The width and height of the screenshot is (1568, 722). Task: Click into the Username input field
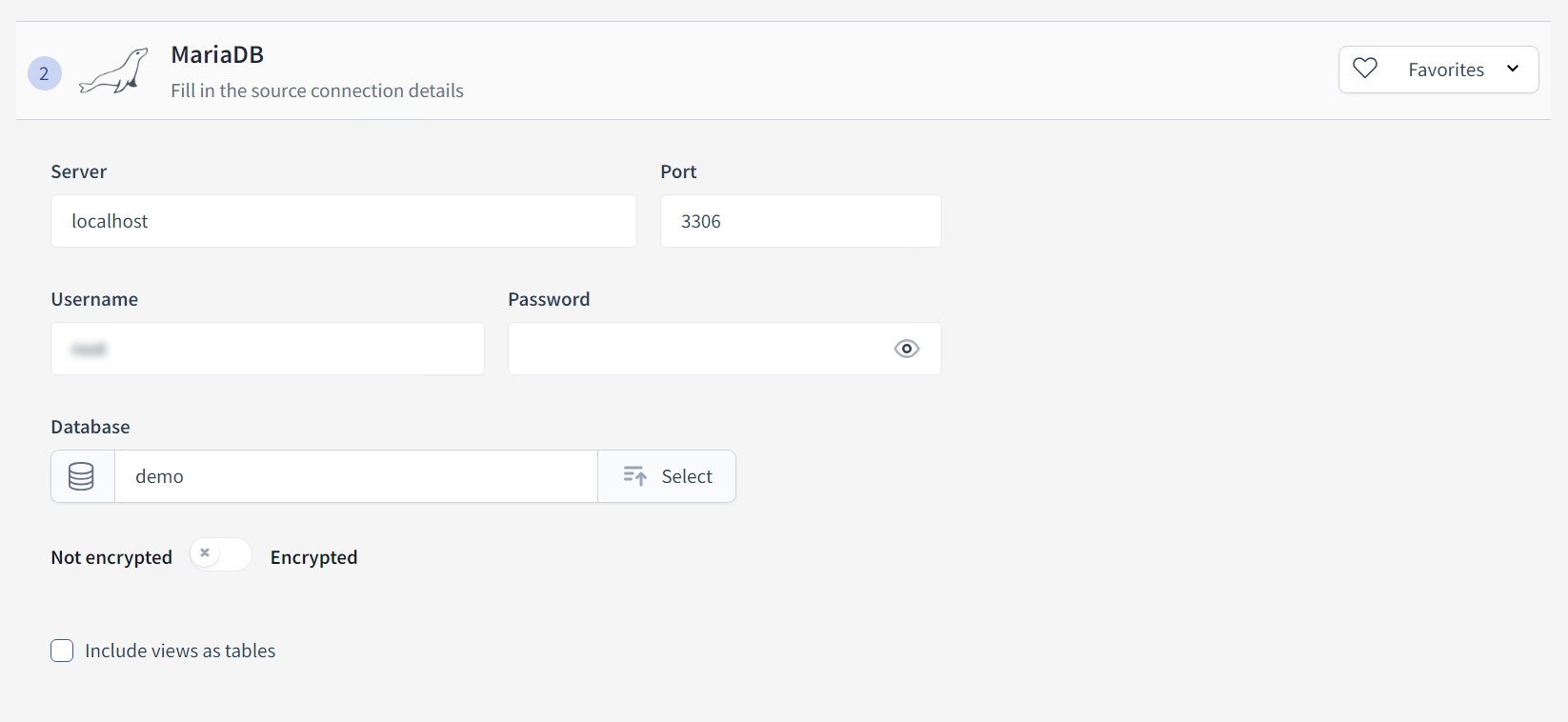pyautogui.click(x=267, y=349)
